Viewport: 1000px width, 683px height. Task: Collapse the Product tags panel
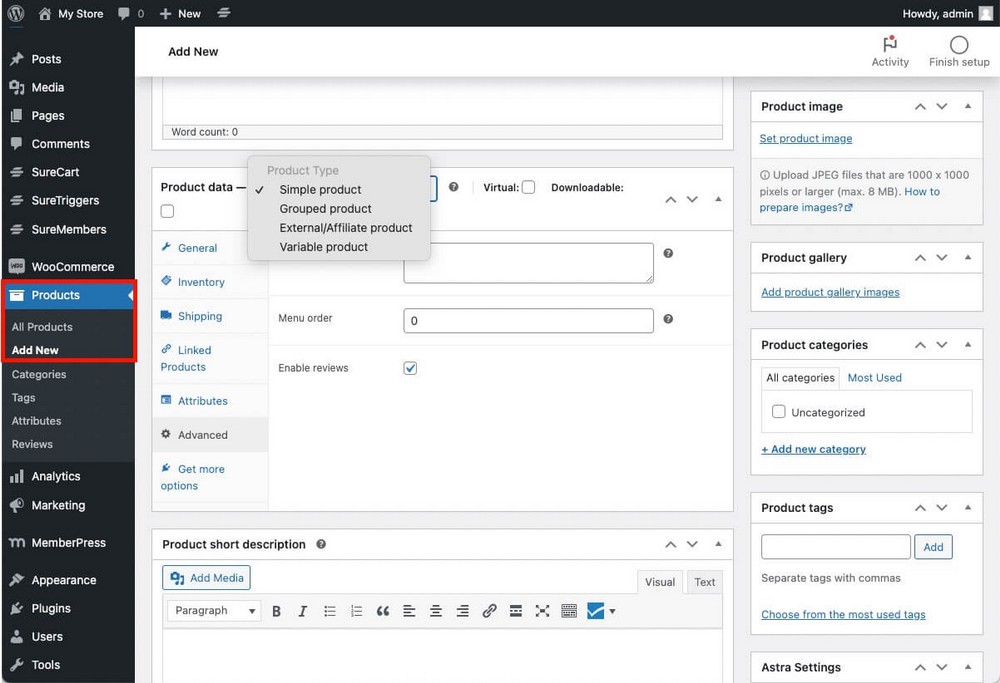tap(968, 508)
